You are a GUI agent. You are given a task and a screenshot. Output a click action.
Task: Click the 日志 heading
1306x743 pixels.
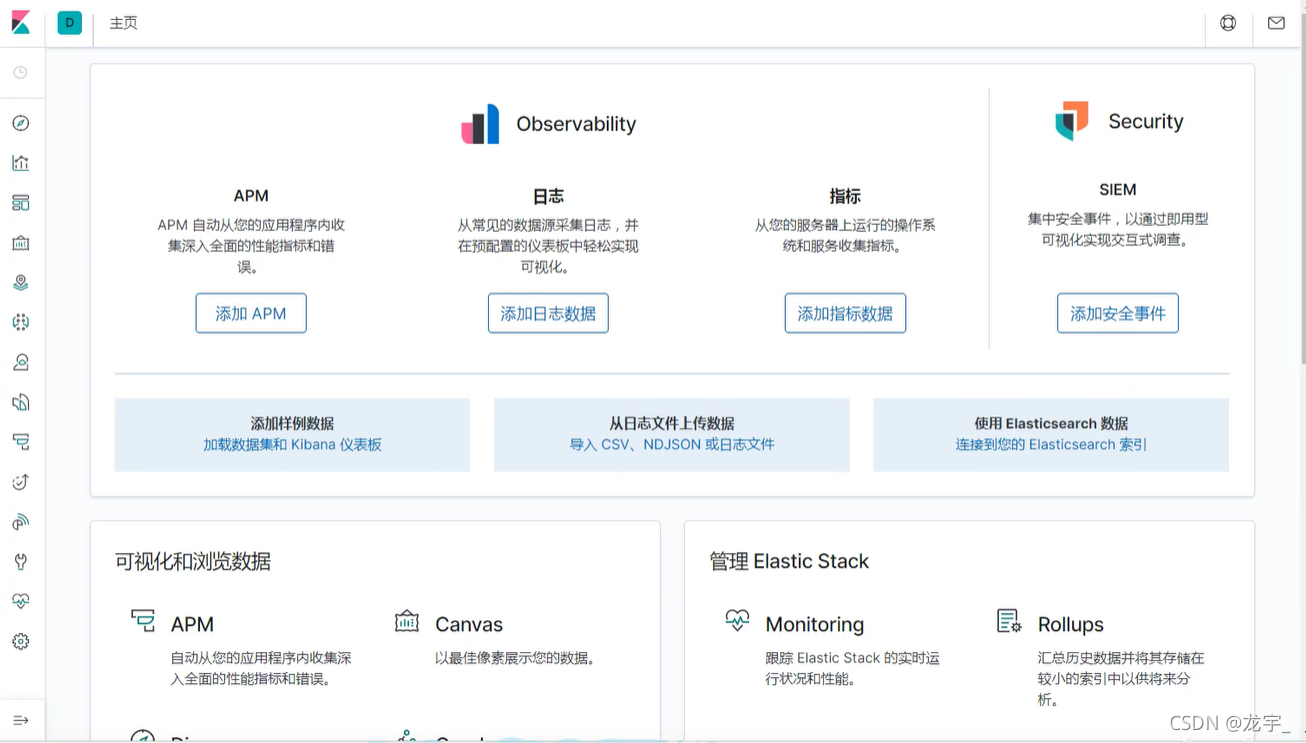(x=548, y=196)
